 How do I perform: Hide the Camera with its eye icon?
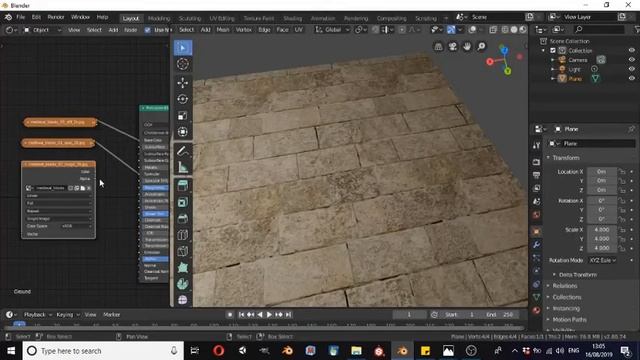pyautogui.click(x=631, y=60)
